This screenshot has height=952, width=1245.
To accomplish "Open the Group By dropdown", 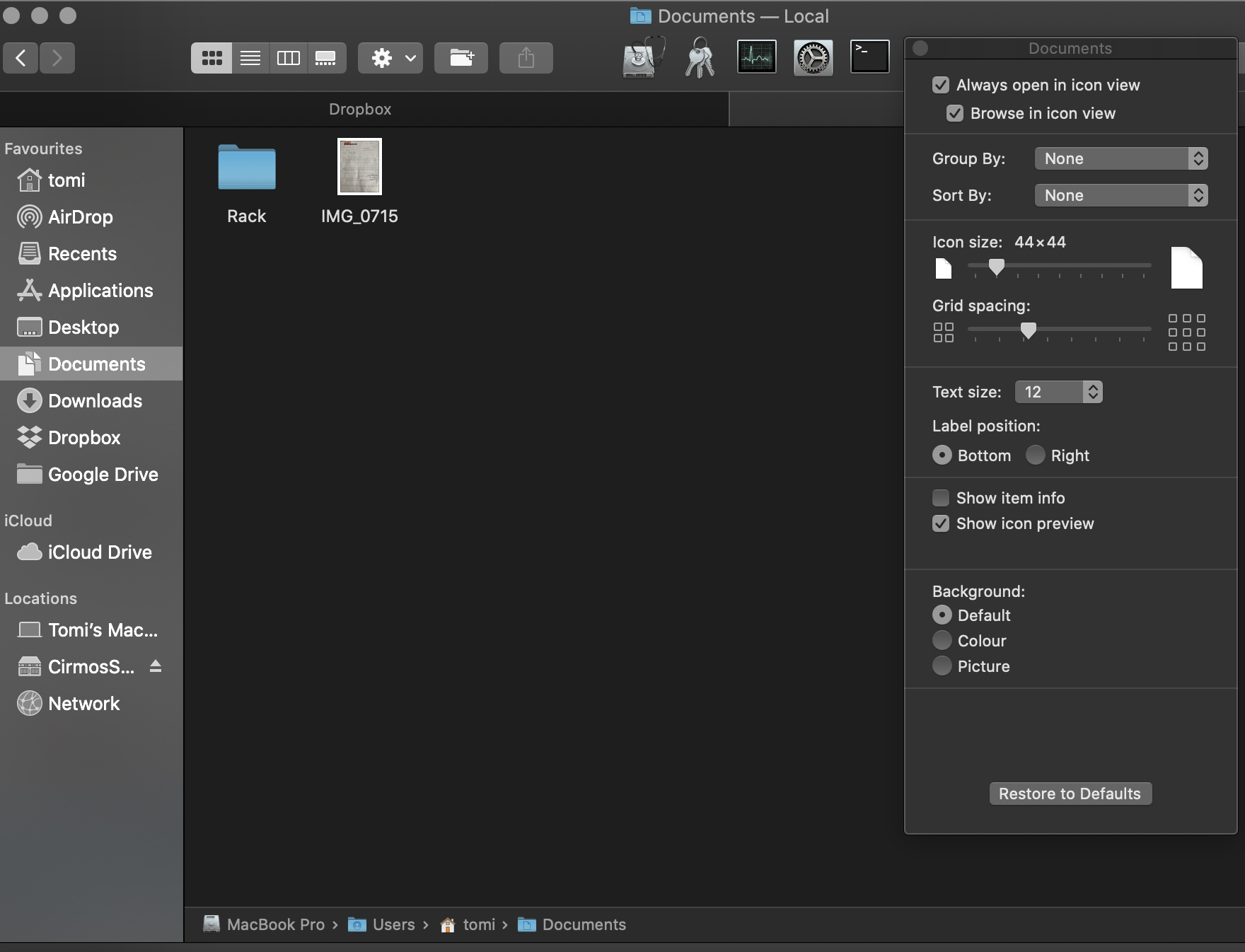I will 1120,158.
